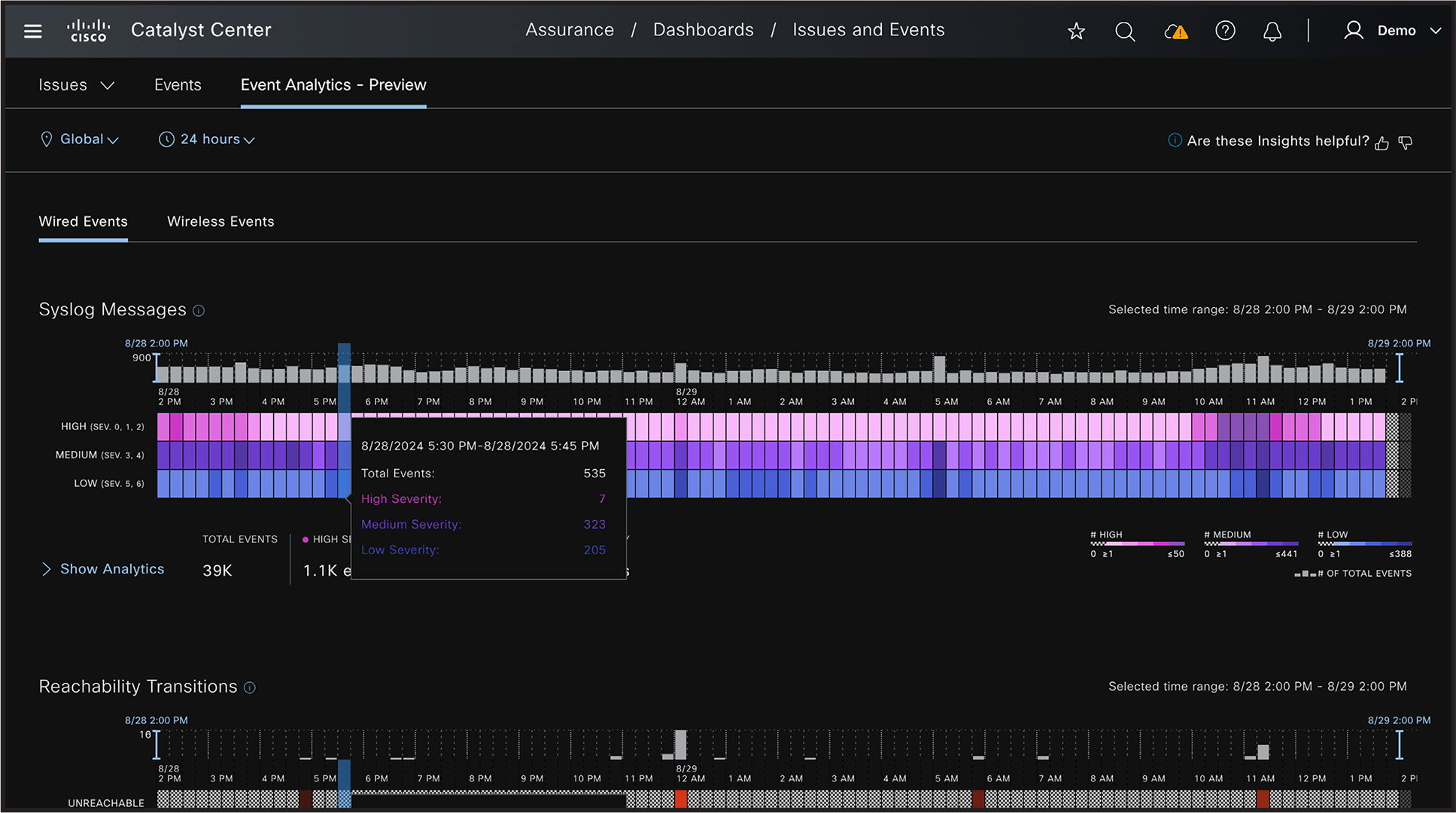This screenshot has height=813, width=1456.
Task: Open Dashboards from the breadcrumb
Action: (x=703, y=29)
